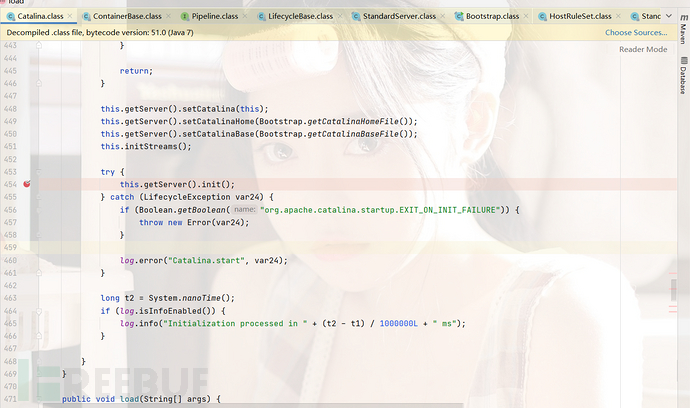
Task: Open the Pipeline.class tab
Action: tap(215, 16)
